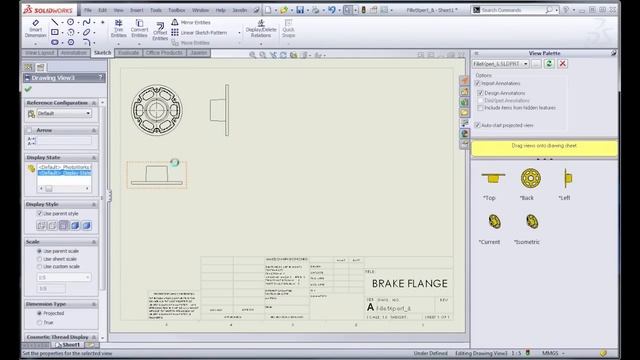
Task: Select the Spline sketch tool
Action: tap(86, 22)
